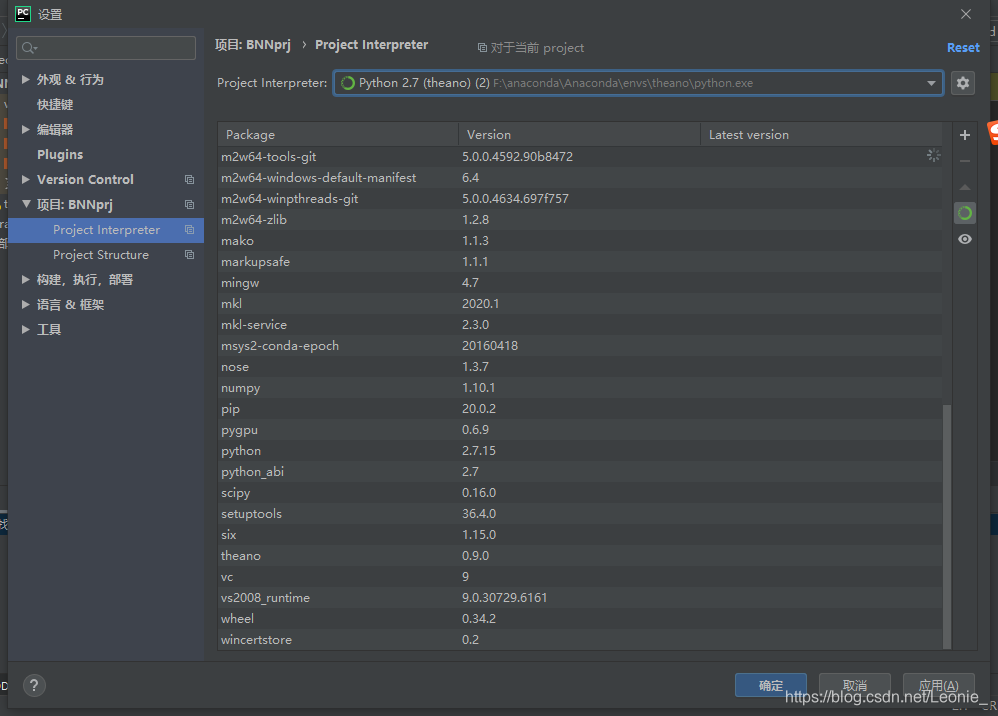The width and height of the screenshot is (998, 716).
Task: Sort by the Latest version column header
Action: (821, 135)
